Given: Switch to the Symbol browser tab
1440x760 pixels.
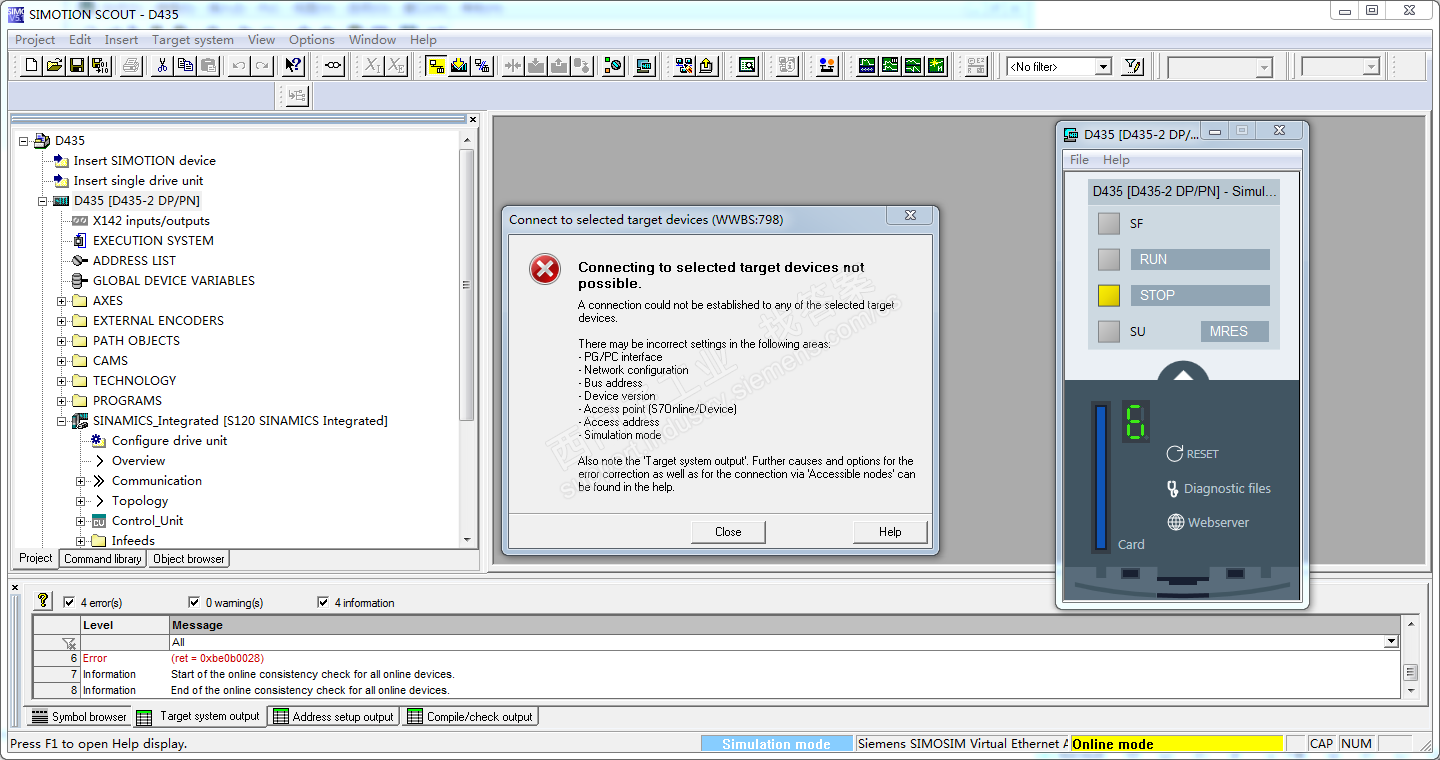Looking at the screenshot, I should [x=79, y=716].
